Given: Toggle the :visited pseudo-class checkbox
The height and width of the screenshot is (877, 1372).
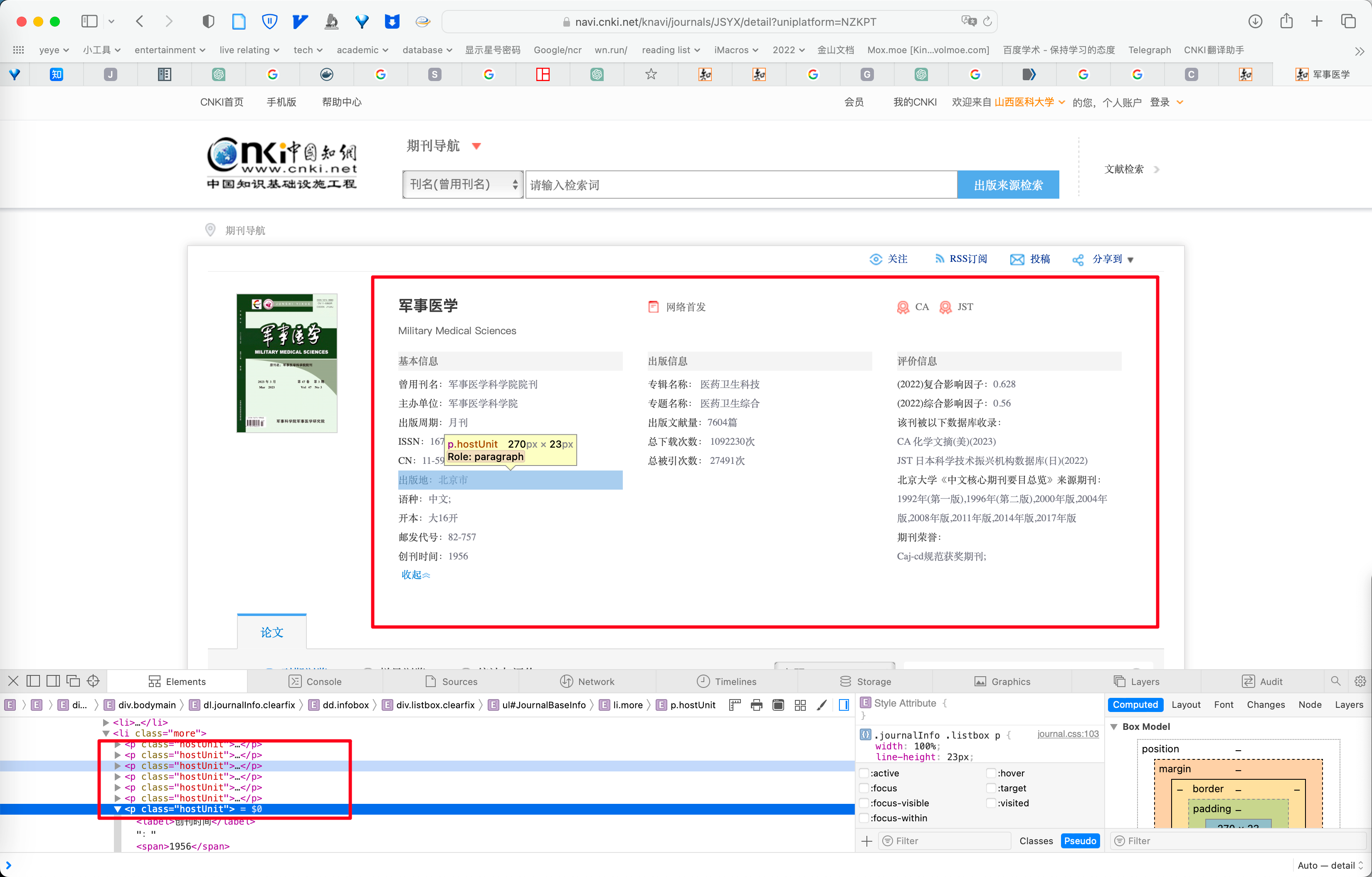Looking at the screenshot, I should click(991, 803).
